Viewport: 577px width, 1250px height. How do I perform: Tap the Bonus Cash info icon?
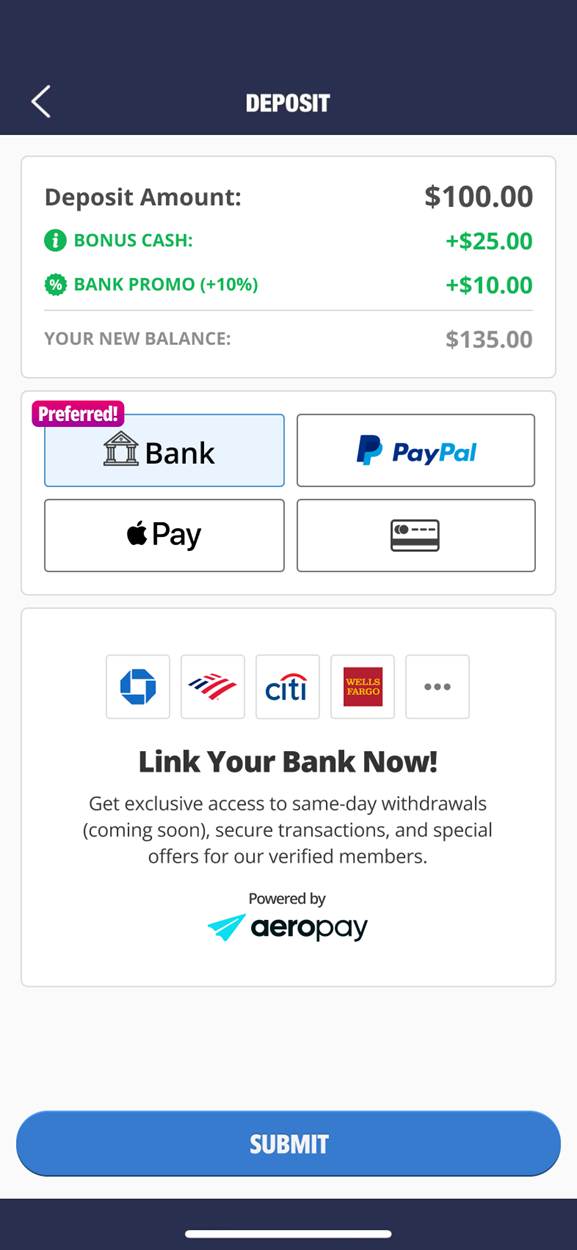click(55, 240)
